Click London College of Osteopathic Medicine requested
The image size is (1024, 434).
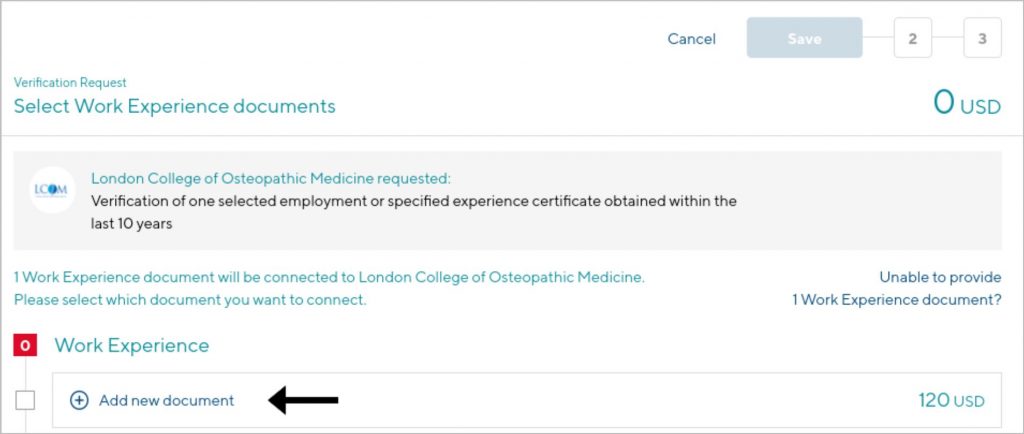pos(271,178)
